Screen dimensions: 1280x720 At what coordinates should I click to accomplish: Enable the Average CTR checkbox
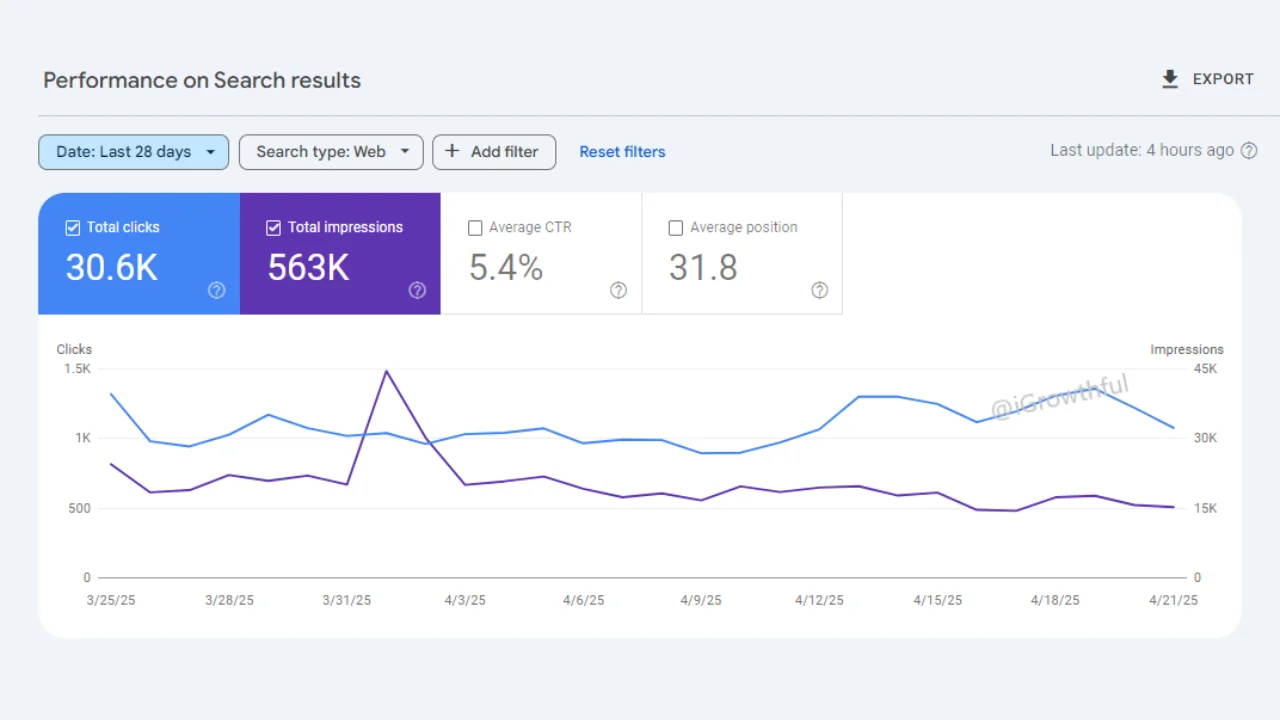475,228
